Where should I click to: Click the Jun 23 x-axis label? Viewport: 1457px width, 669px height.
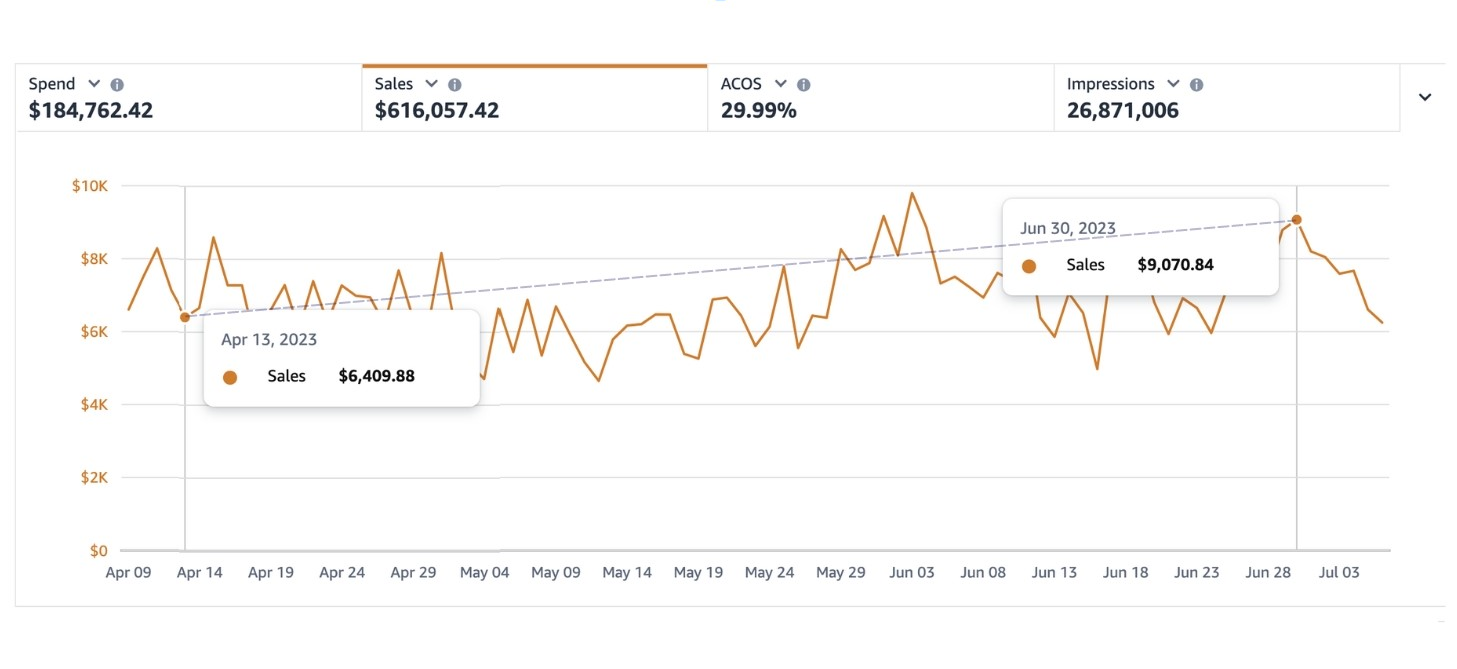tap(1197, 573)
